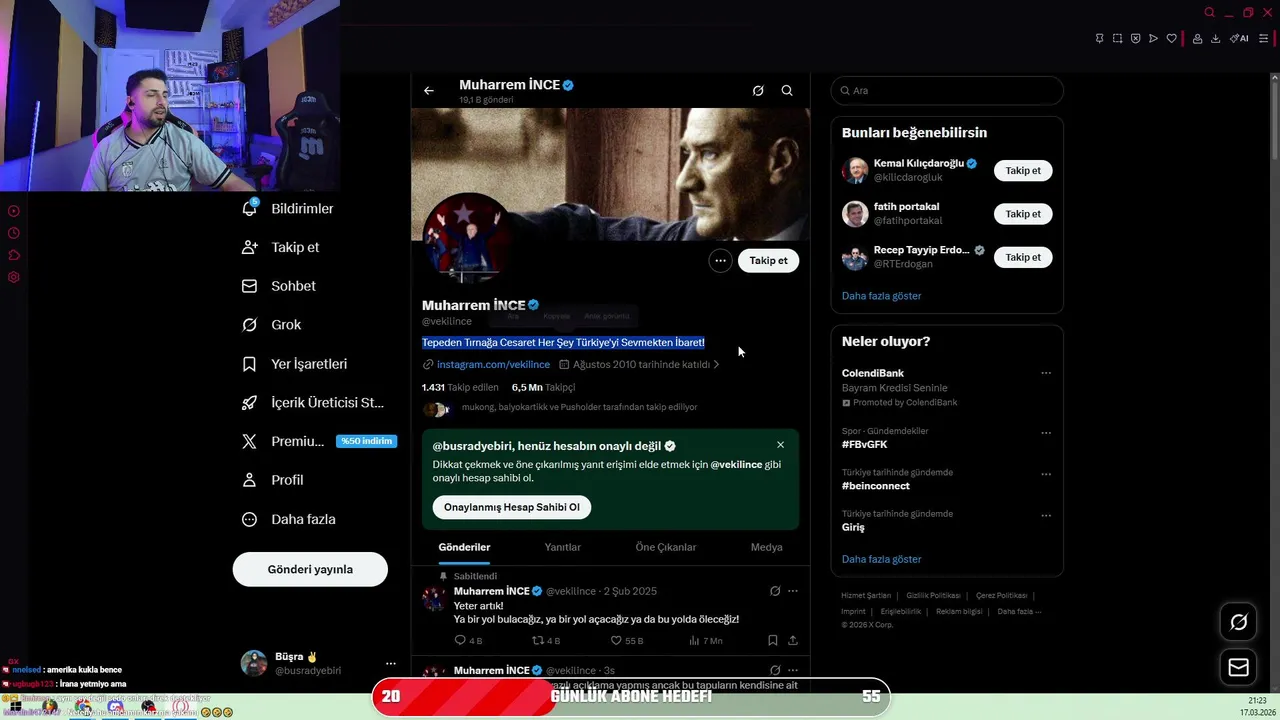Follow Muharrem İNCE with Takip et button
The width and height of the screenshot is (1280, 720).
point(769,260)
